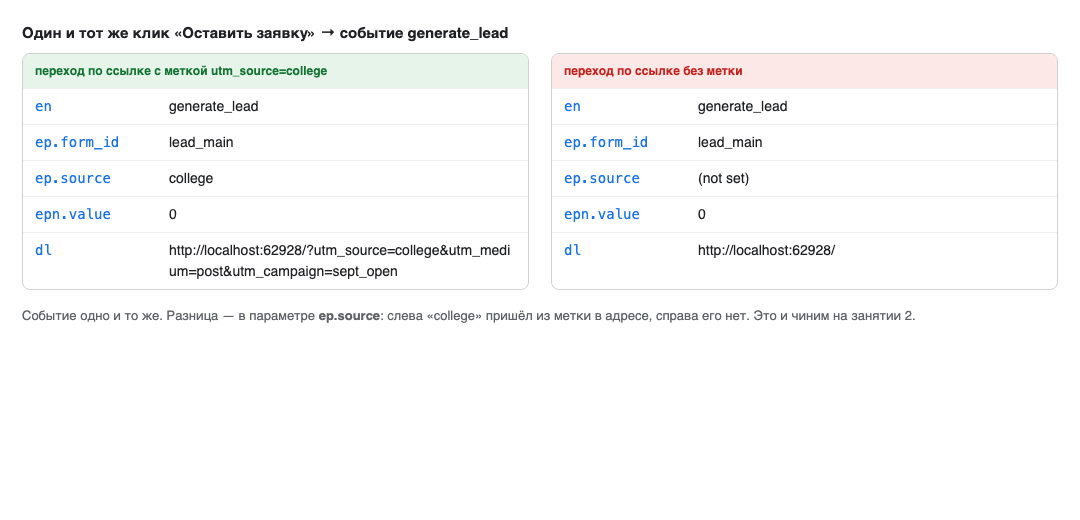
Task: Click lead_main value in right table
Action: point(730,143)
